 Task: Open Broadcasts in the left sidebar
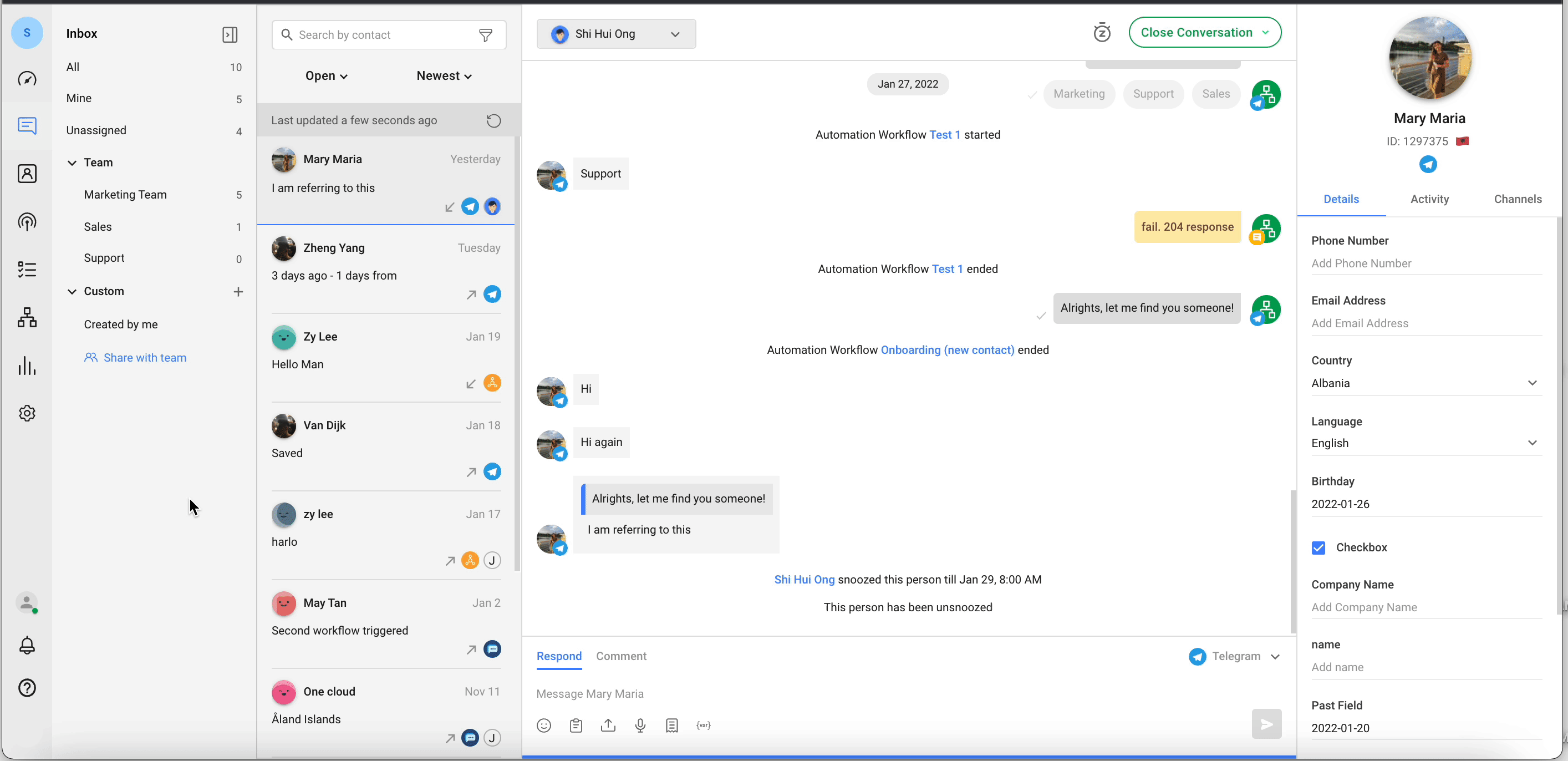(x=27, y=222)
